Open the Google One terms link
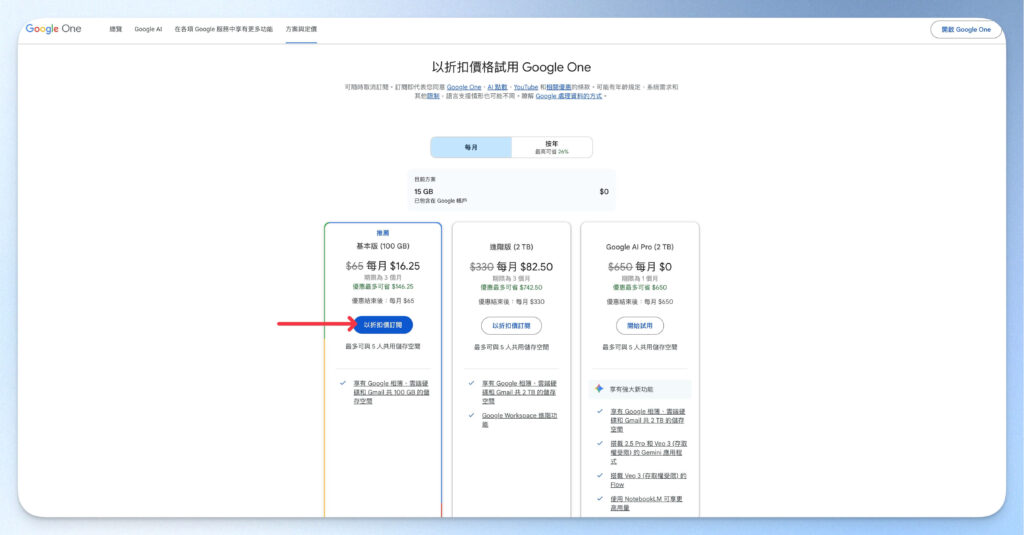The width and height of the screenshot is (1024, 535). point(464,87)
